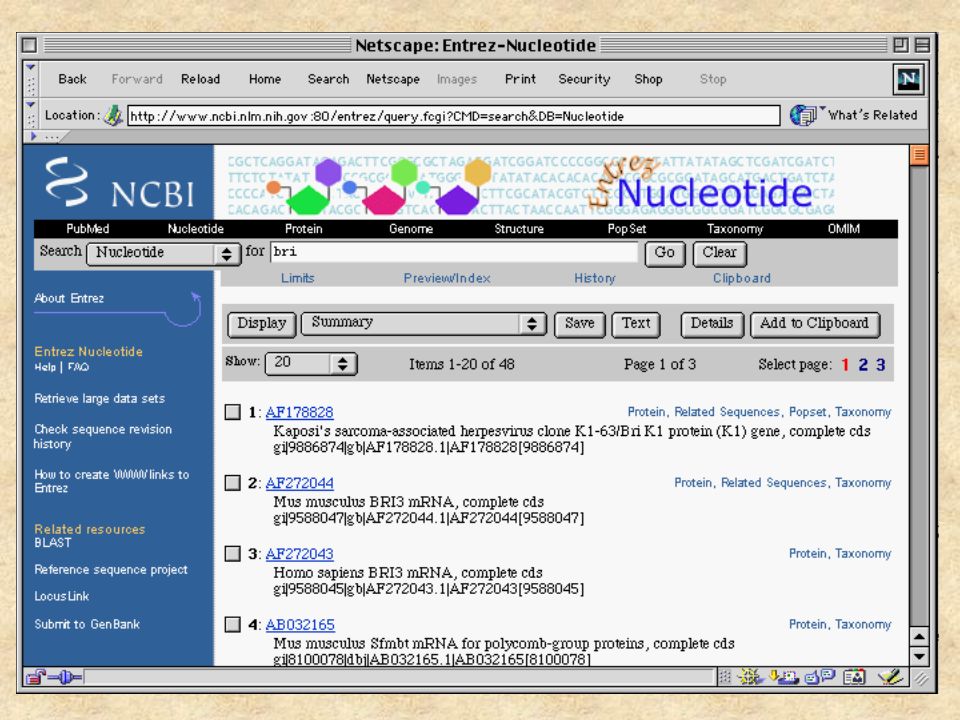960x720 pixels.
Task: Go to results page 2
Action: (863, 365)
